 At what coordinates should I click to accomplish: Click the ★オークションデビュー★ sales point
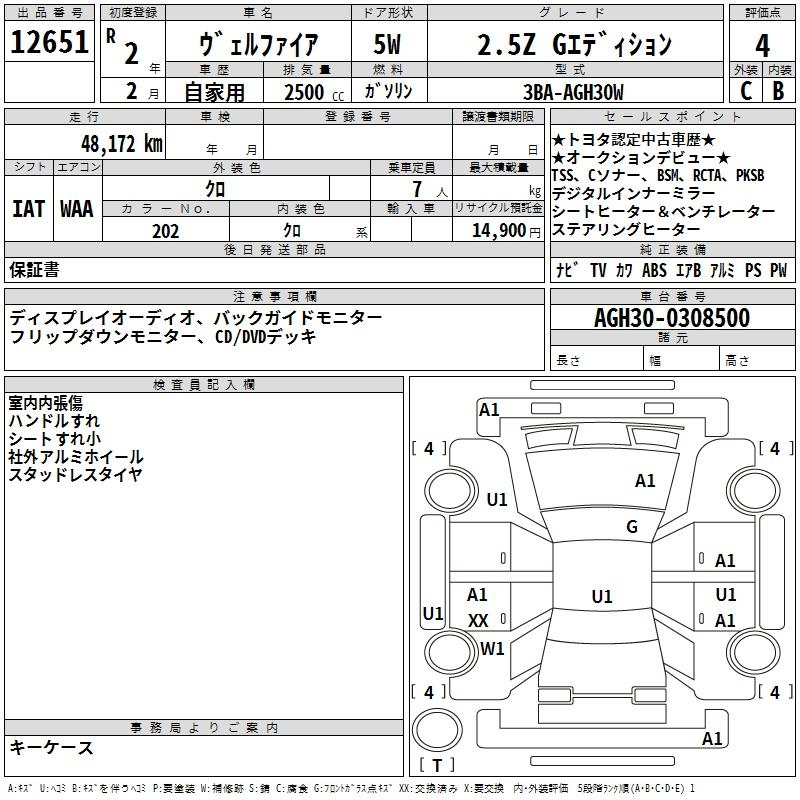(x=641, y=157)
